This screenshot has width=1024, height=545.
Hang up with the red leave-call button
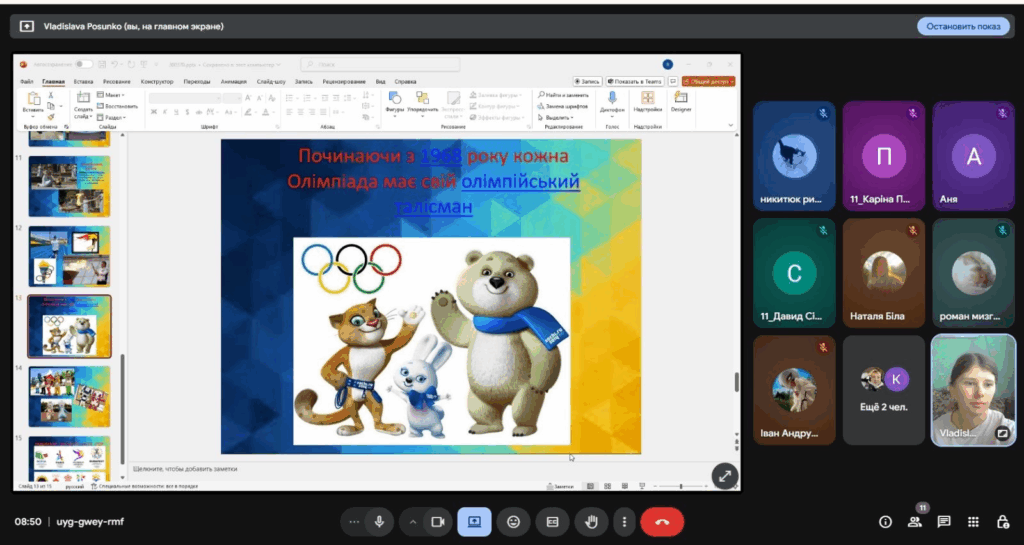pyautogui.click(x=662, y=522)
